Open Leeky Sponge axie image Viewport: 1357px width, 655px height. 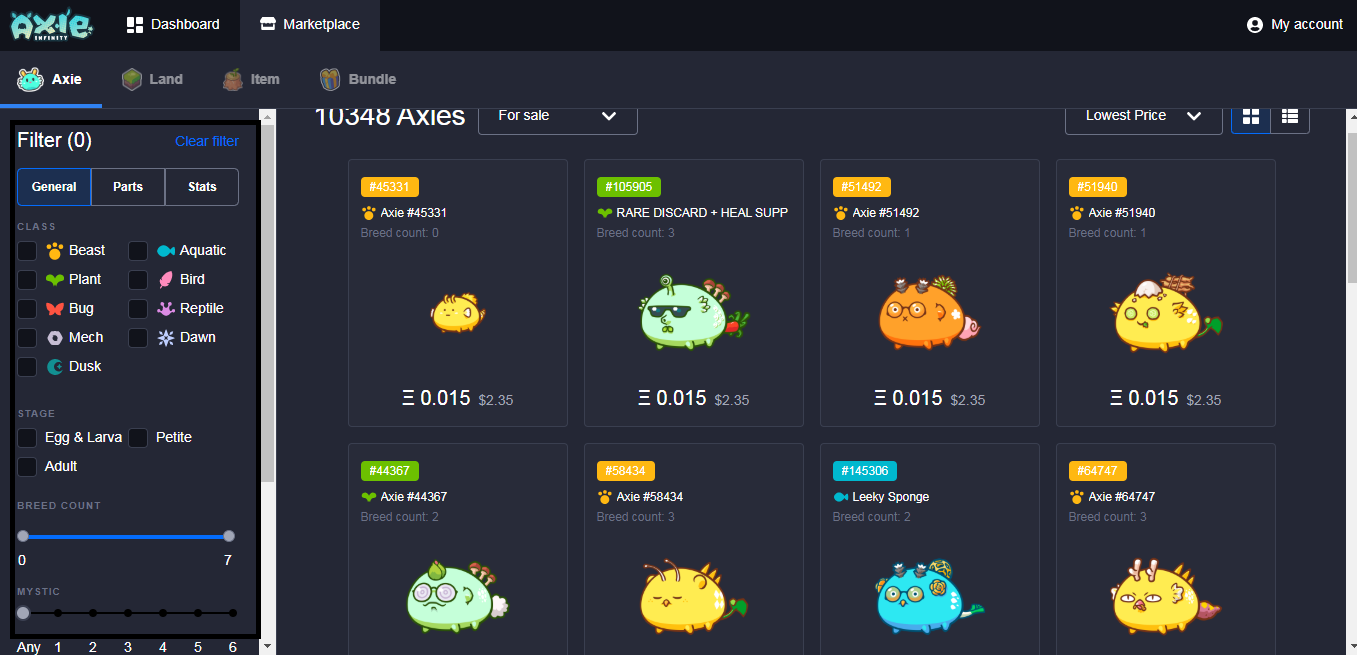pyautogui.click(x=928, y=596)
